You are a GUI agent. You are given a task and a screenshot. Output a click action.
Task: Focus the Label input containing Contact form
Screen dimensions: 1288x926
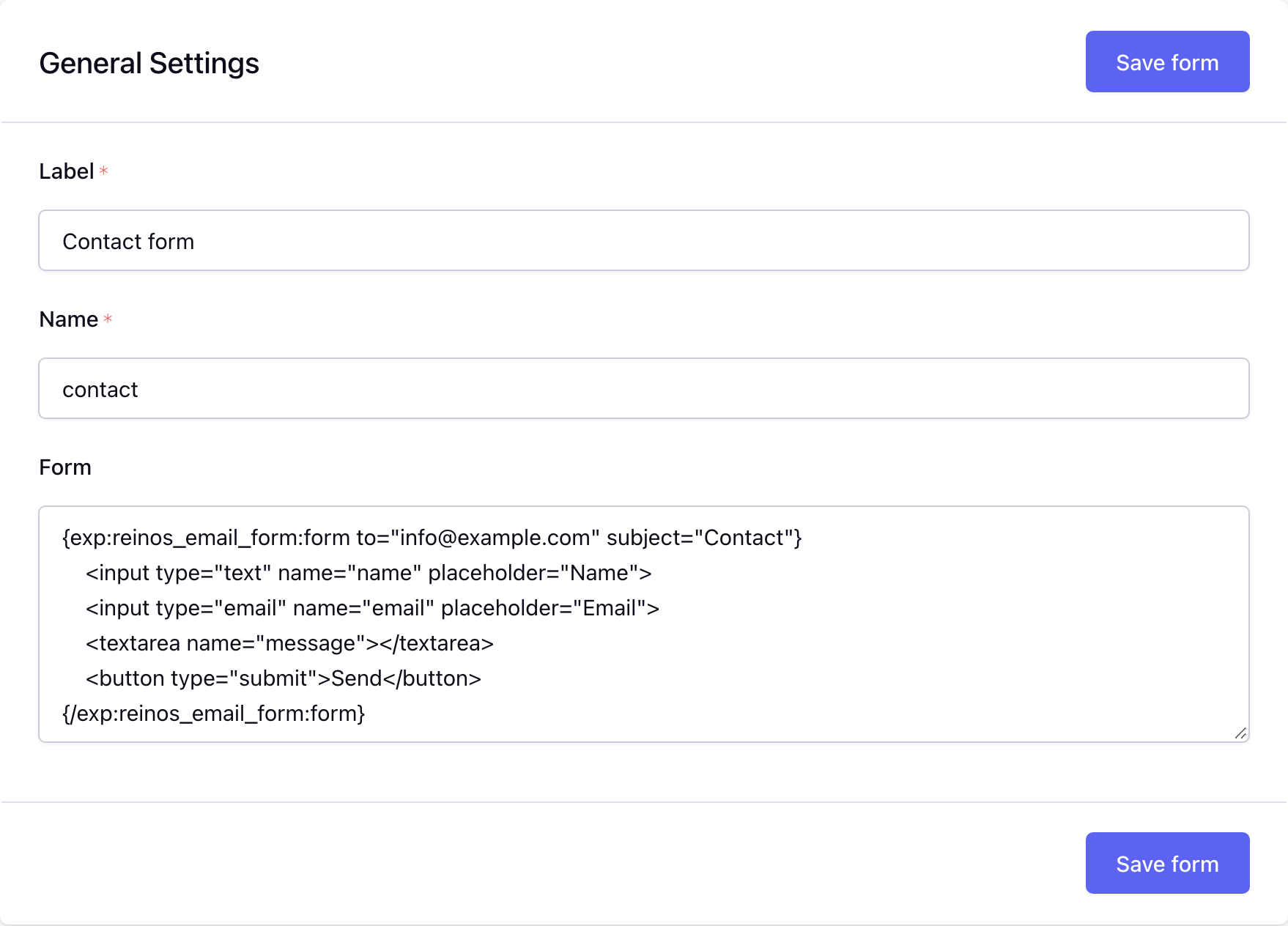click(x=644, y=240)
